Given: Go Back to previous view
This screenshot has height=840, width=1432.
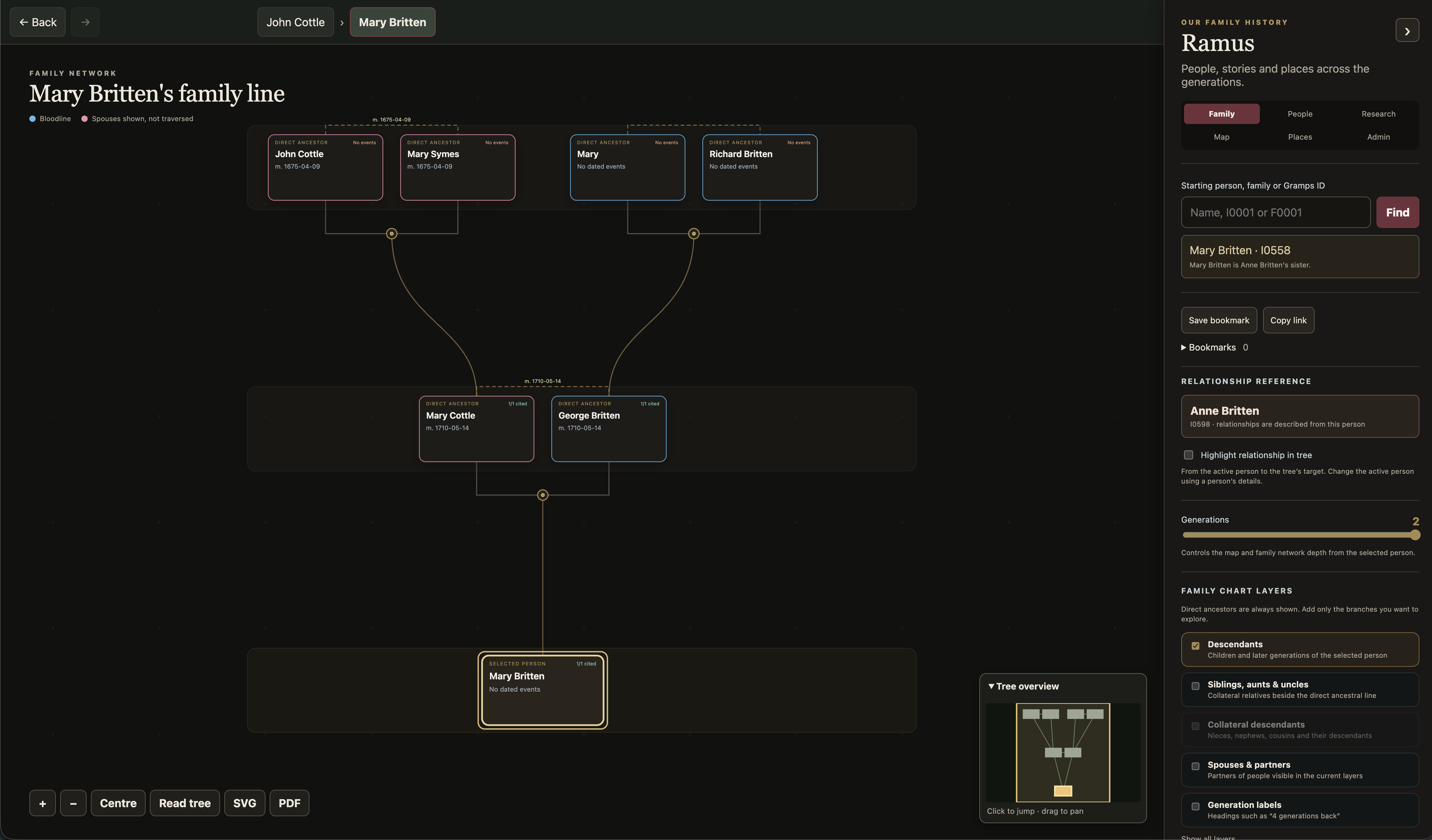Looking at the screenshot, I should 37,22.
